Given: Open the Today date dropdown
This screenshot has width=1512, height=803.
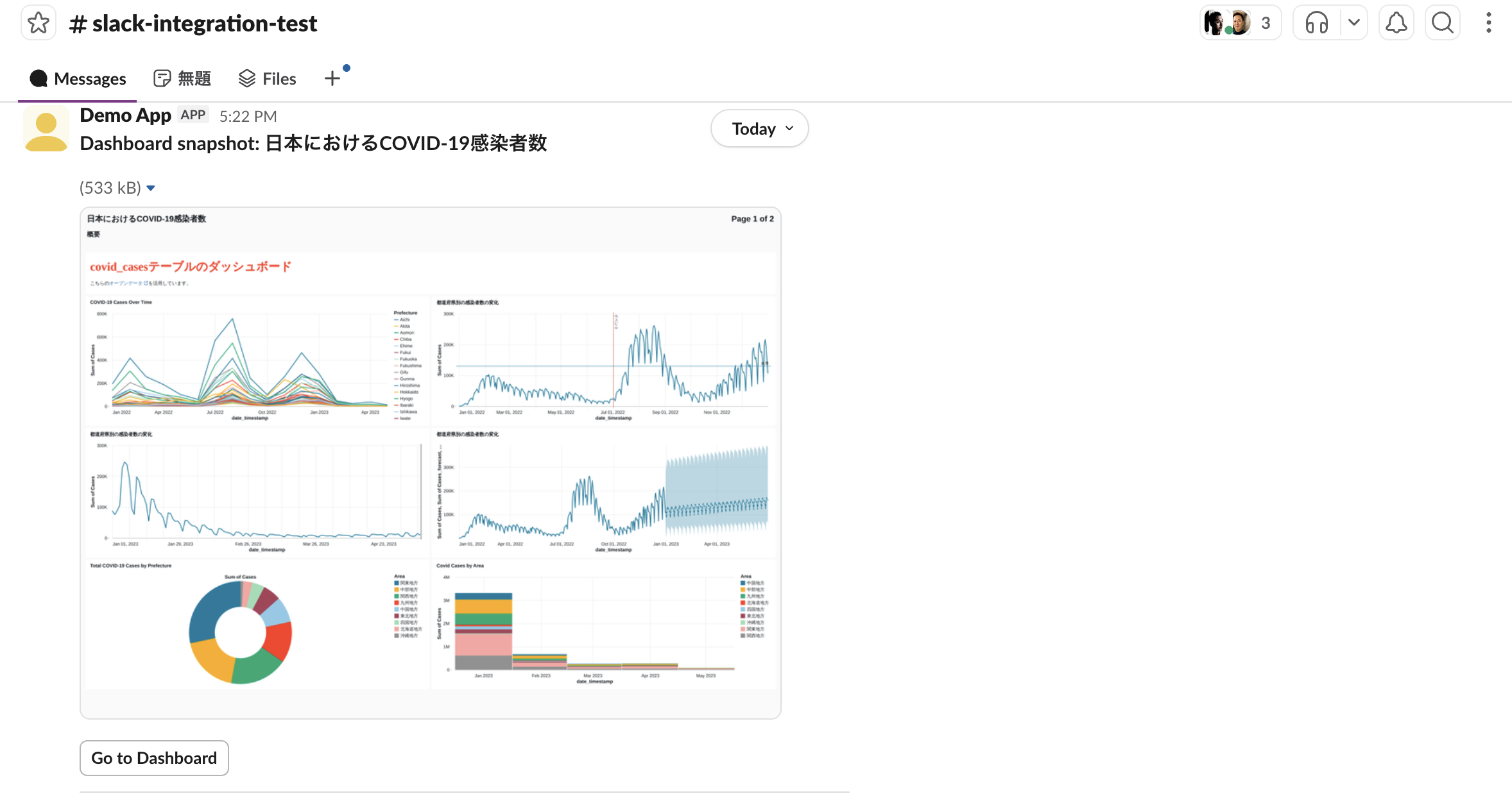Looking at the screenshot, I should click(759, 129).
